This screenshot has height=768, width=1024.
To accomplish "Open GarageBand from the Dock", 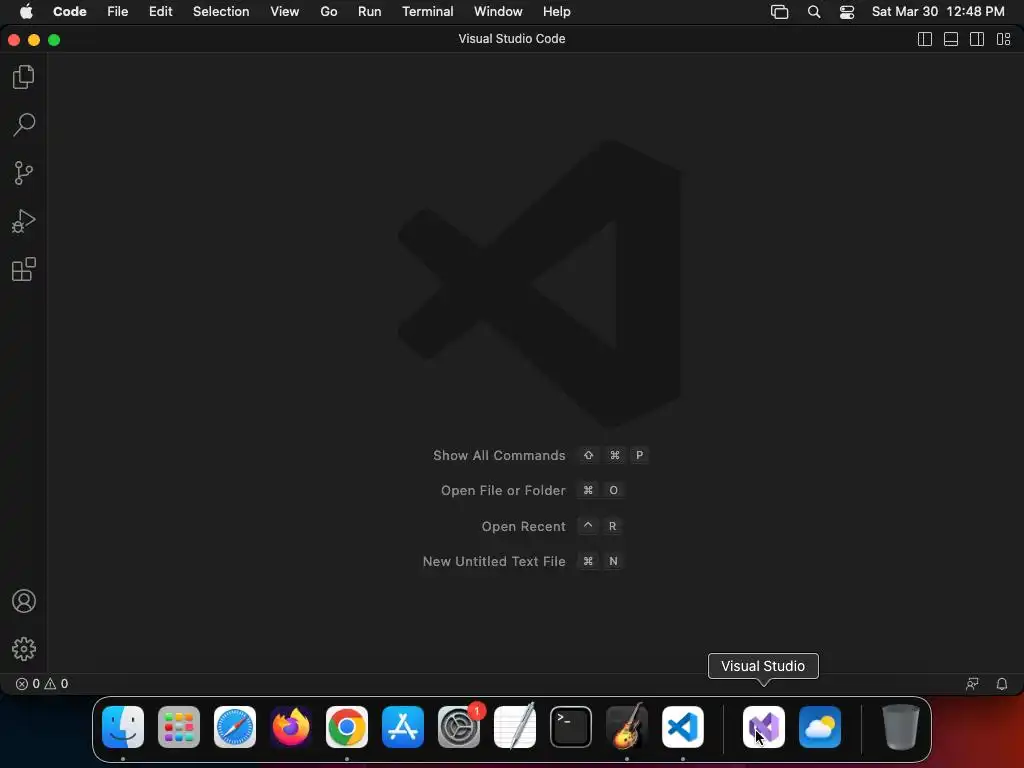I will (x=627, y=727).
